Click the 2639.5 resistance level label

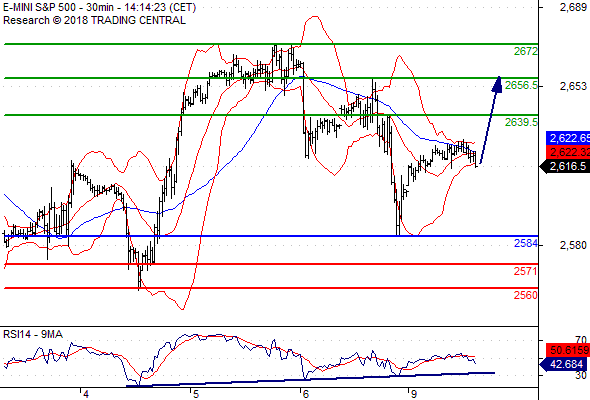(x=522, y=122)
